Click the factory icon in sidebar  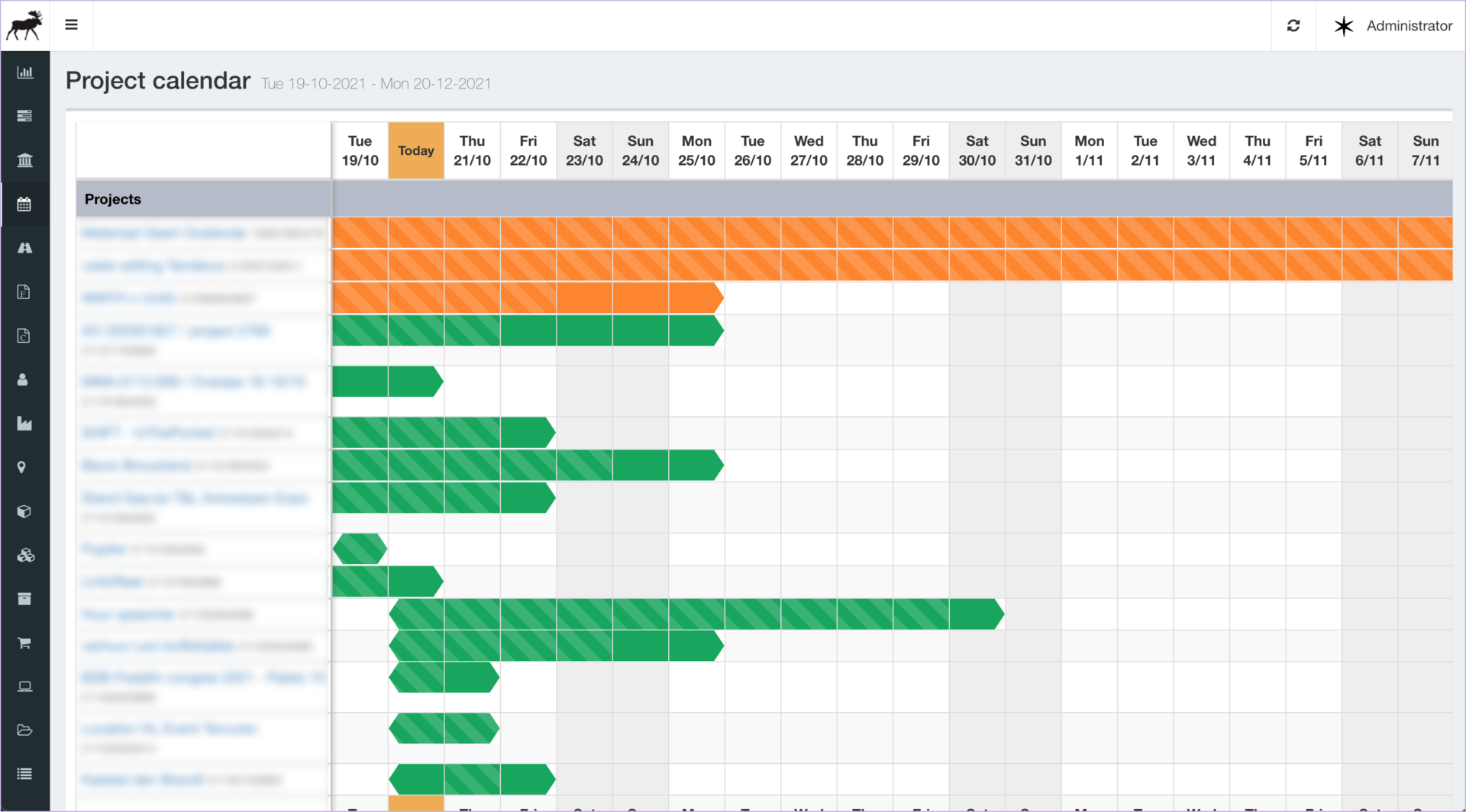pyautogui.click(x=25, y=424)
